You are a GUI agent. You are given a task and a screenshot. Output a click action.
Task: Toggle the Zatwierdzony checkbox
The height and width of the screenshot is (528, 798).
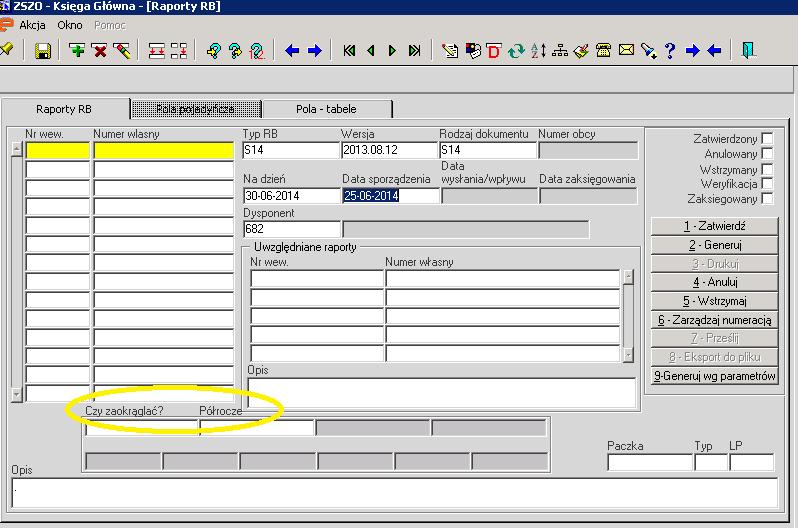click(767, 138)
